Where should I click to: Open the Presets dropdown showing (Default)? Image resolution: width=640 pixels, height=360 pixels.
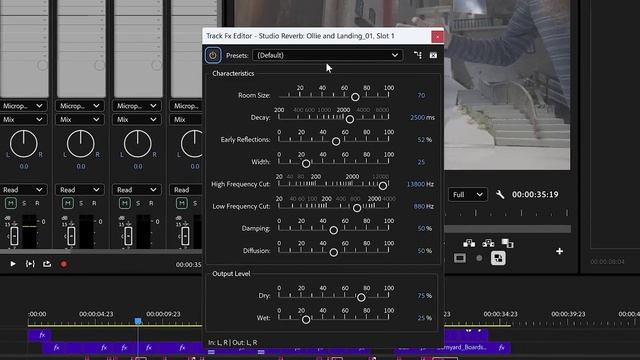click(x=327, y=55)
